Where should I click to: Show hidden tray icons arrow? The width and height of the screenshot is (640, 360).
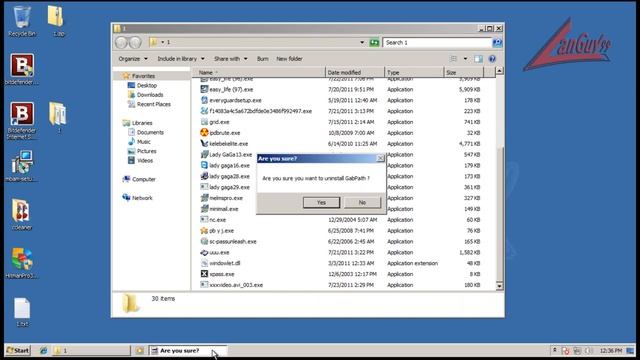554,350
